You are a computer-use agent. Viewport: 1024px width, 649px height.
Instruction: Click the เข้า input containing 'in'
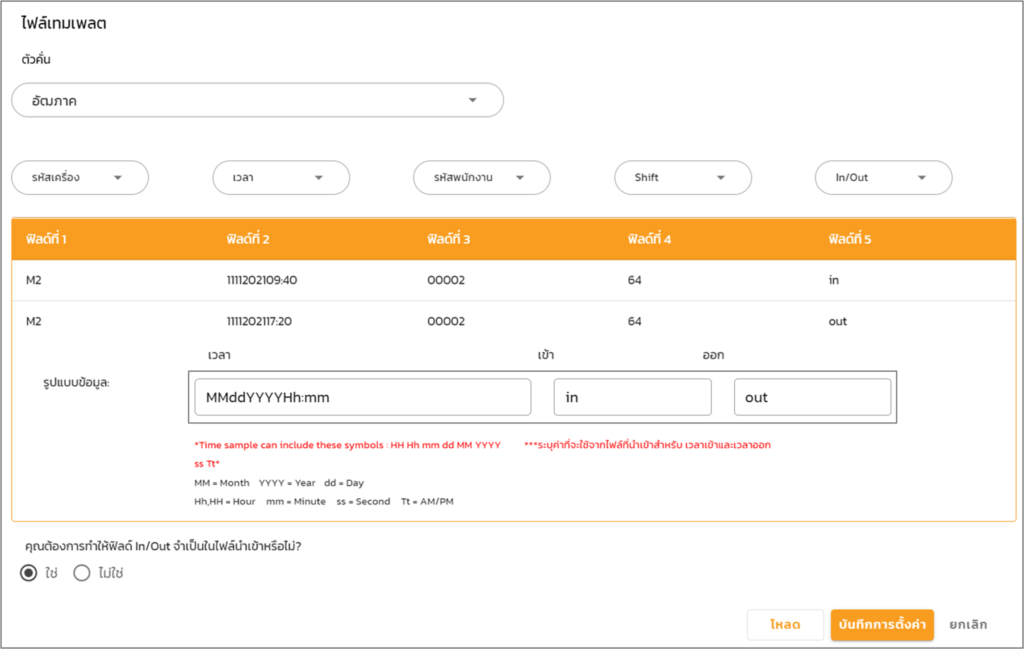pyautogui.click(x=632, y=397)
